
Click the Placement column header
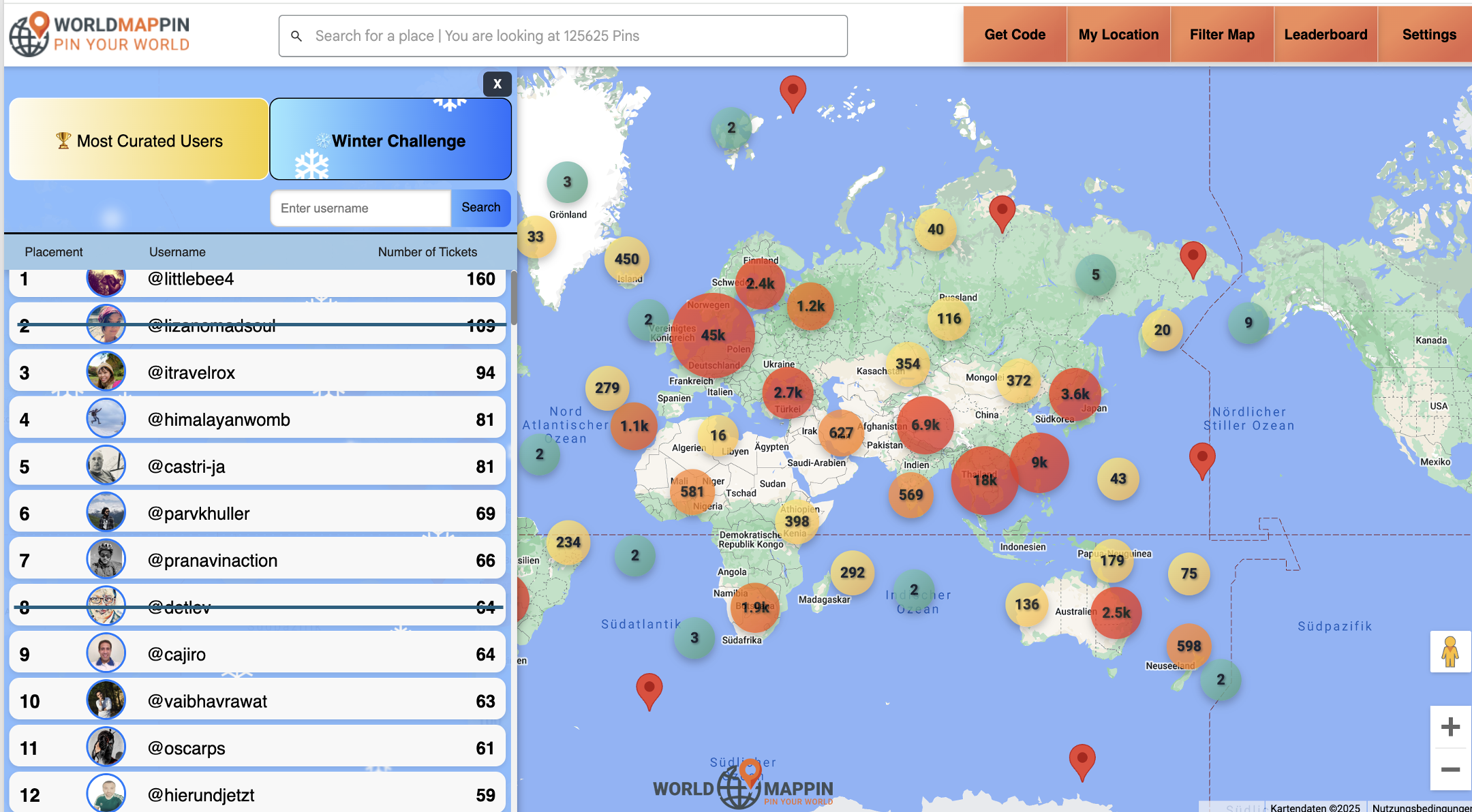[x=53, y=252]
